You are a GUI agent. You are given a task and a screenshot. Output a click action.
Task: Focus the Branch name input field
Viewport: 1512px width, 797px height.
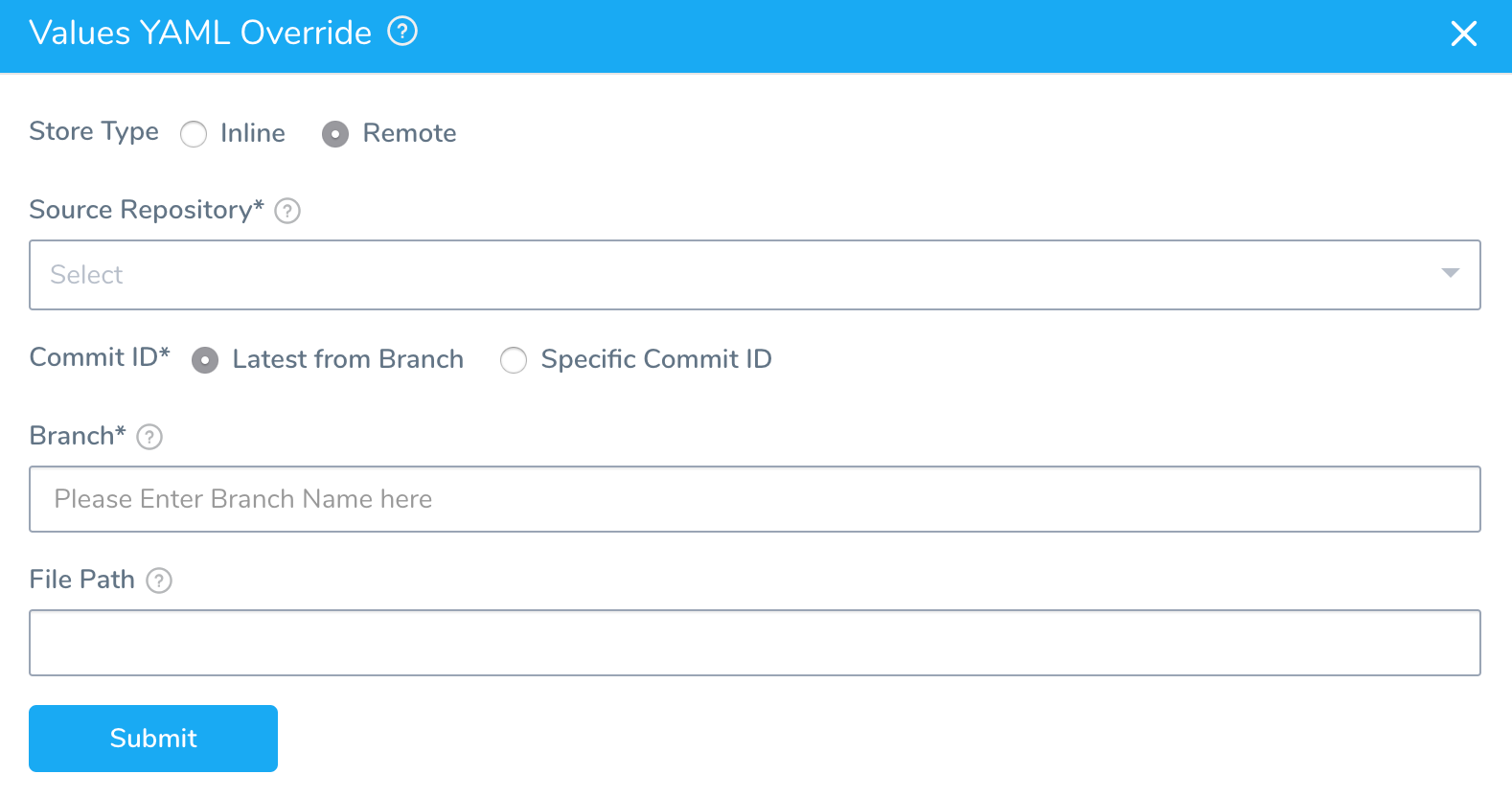[x=755, y=499]
